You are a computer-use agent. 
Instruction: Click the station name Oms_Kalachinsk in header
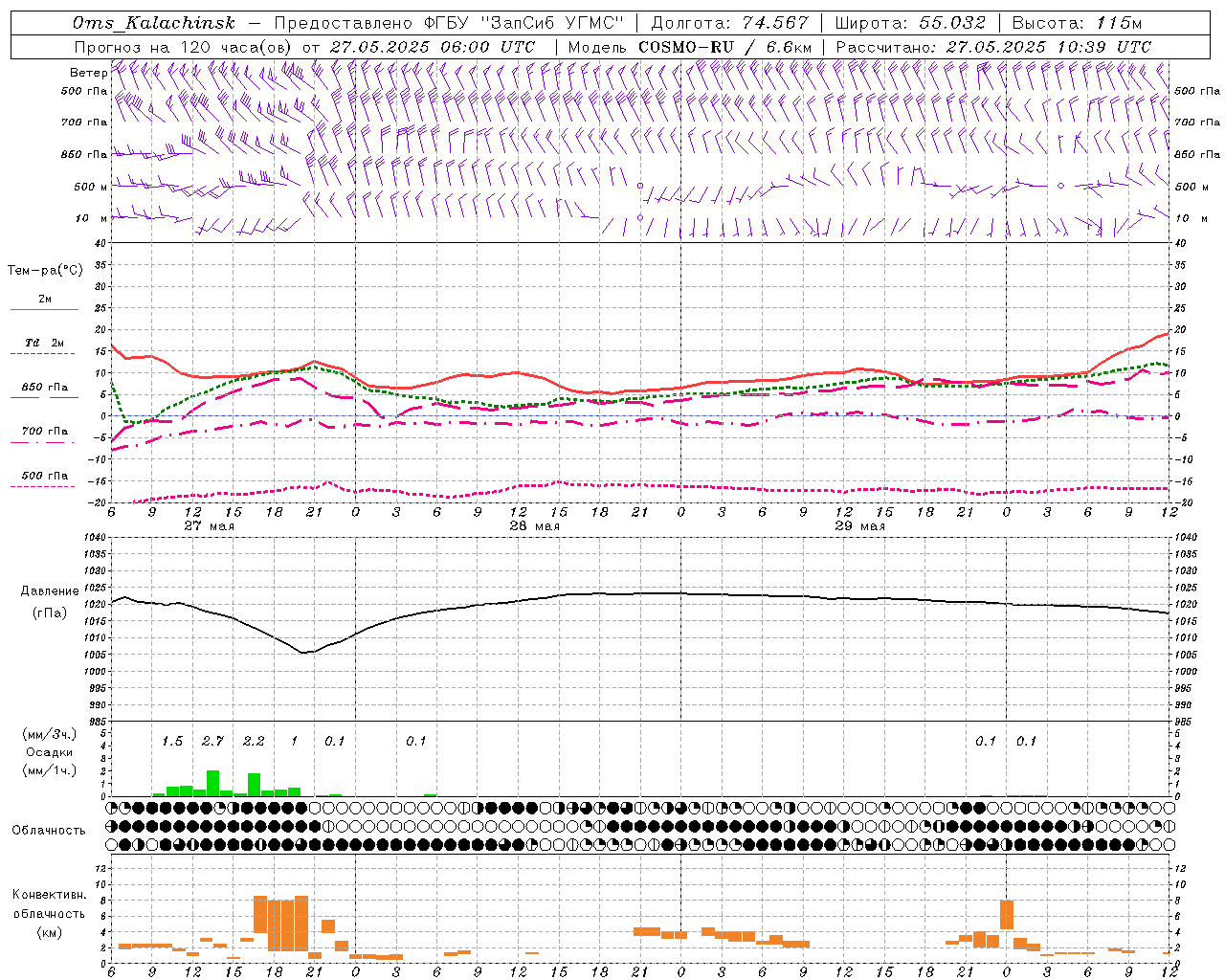pyautogui.click(x=153, y=23)
